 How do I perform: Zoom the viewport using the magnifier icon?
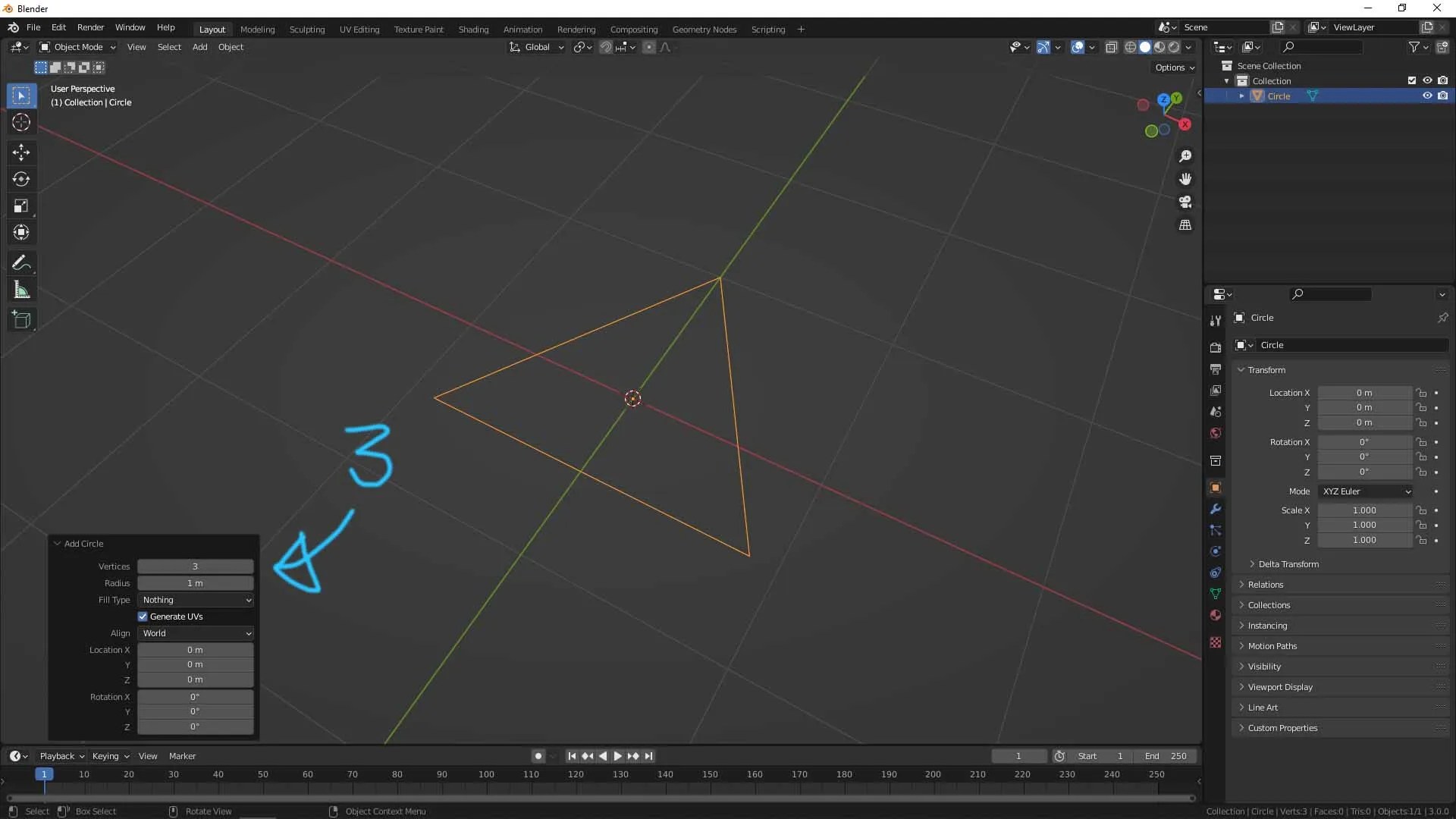click(x=1186, y=155)
